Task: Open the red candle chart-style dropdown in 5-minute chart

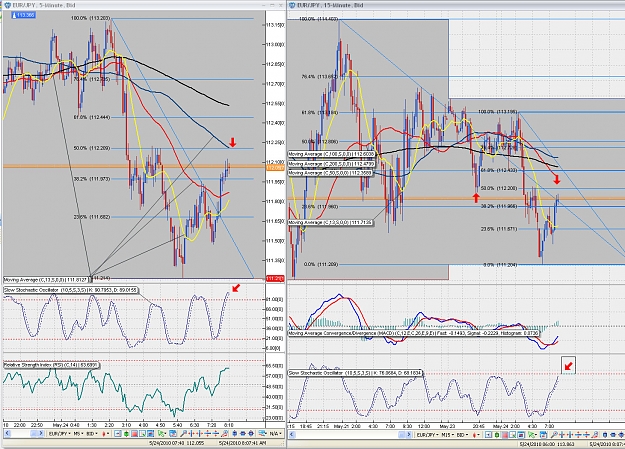Action: (106, 433)
